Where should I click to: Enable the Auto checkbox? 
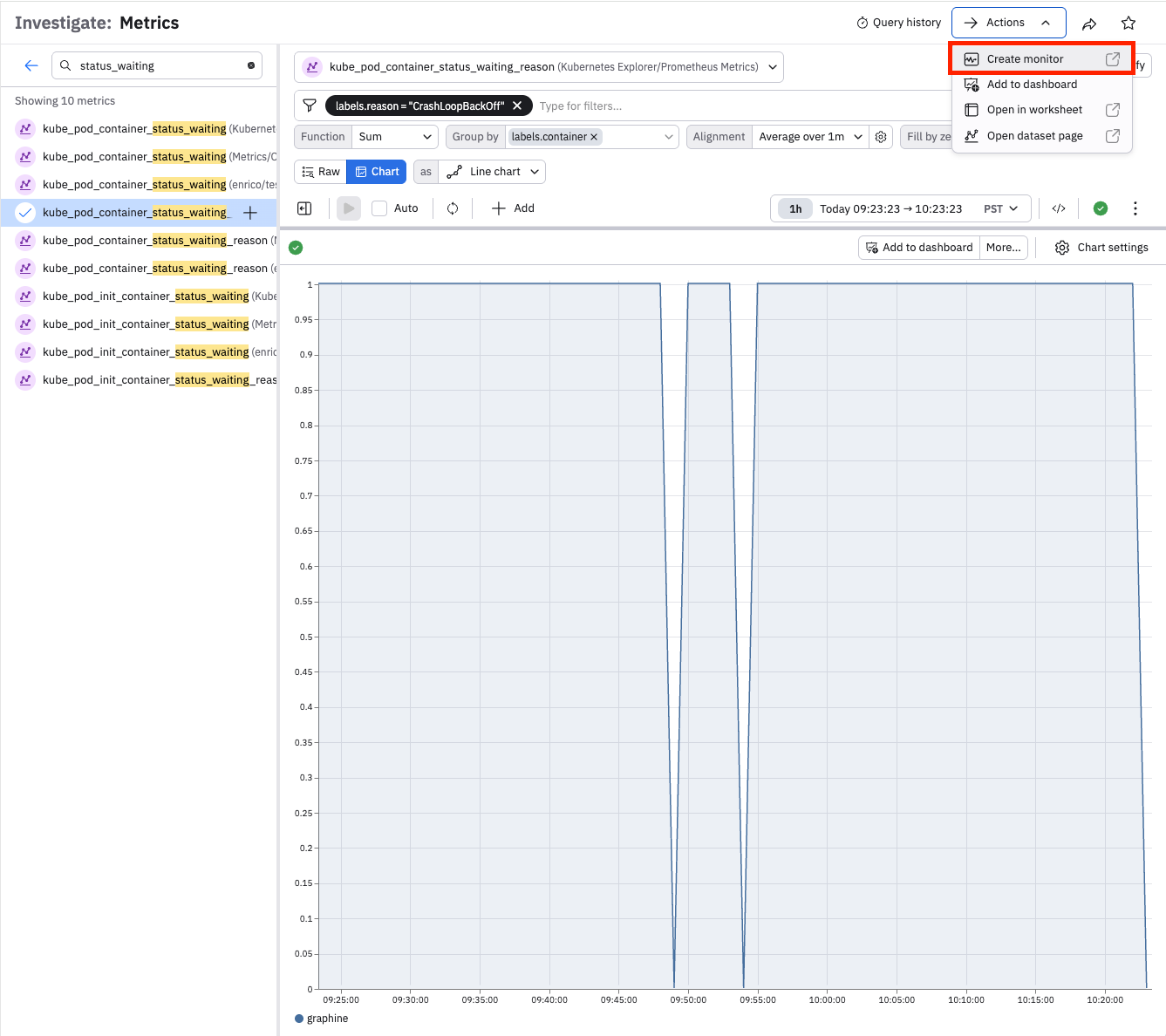(x=379, y=208)
